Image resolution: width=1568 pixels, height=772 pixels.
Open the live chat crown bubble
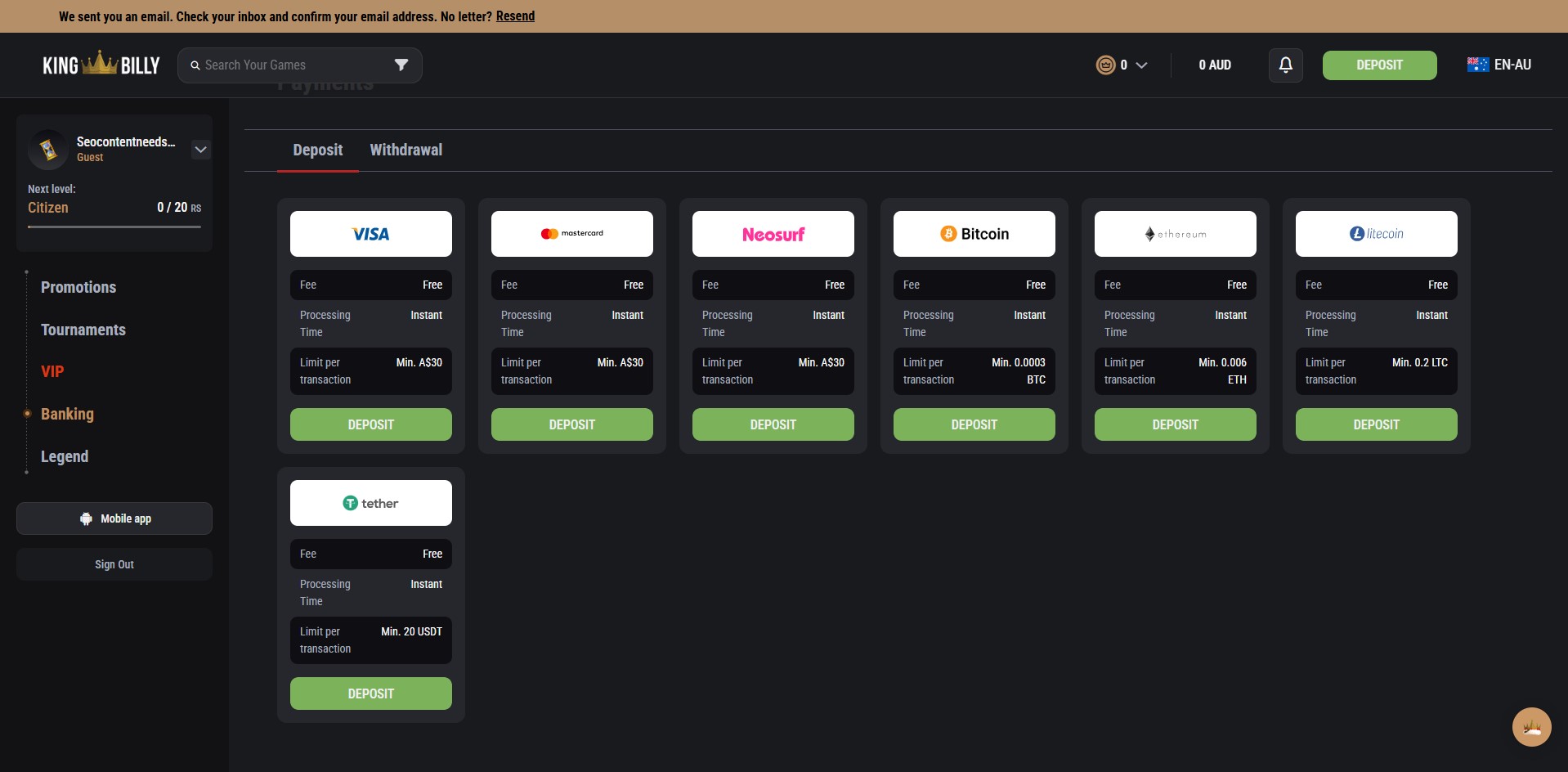[1532, 727]
